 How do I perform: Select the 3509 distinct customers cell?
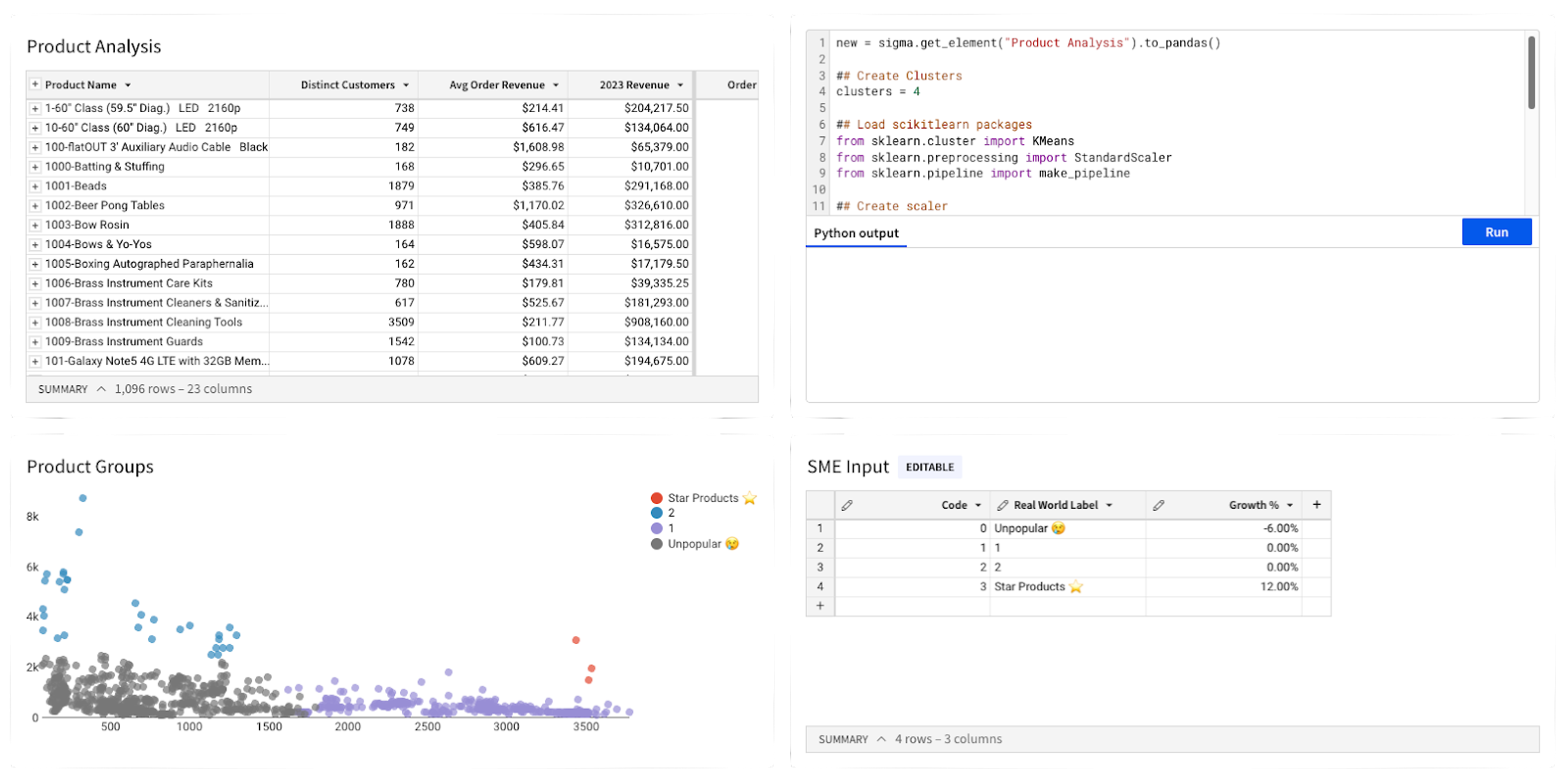click(x=344, y=323)
